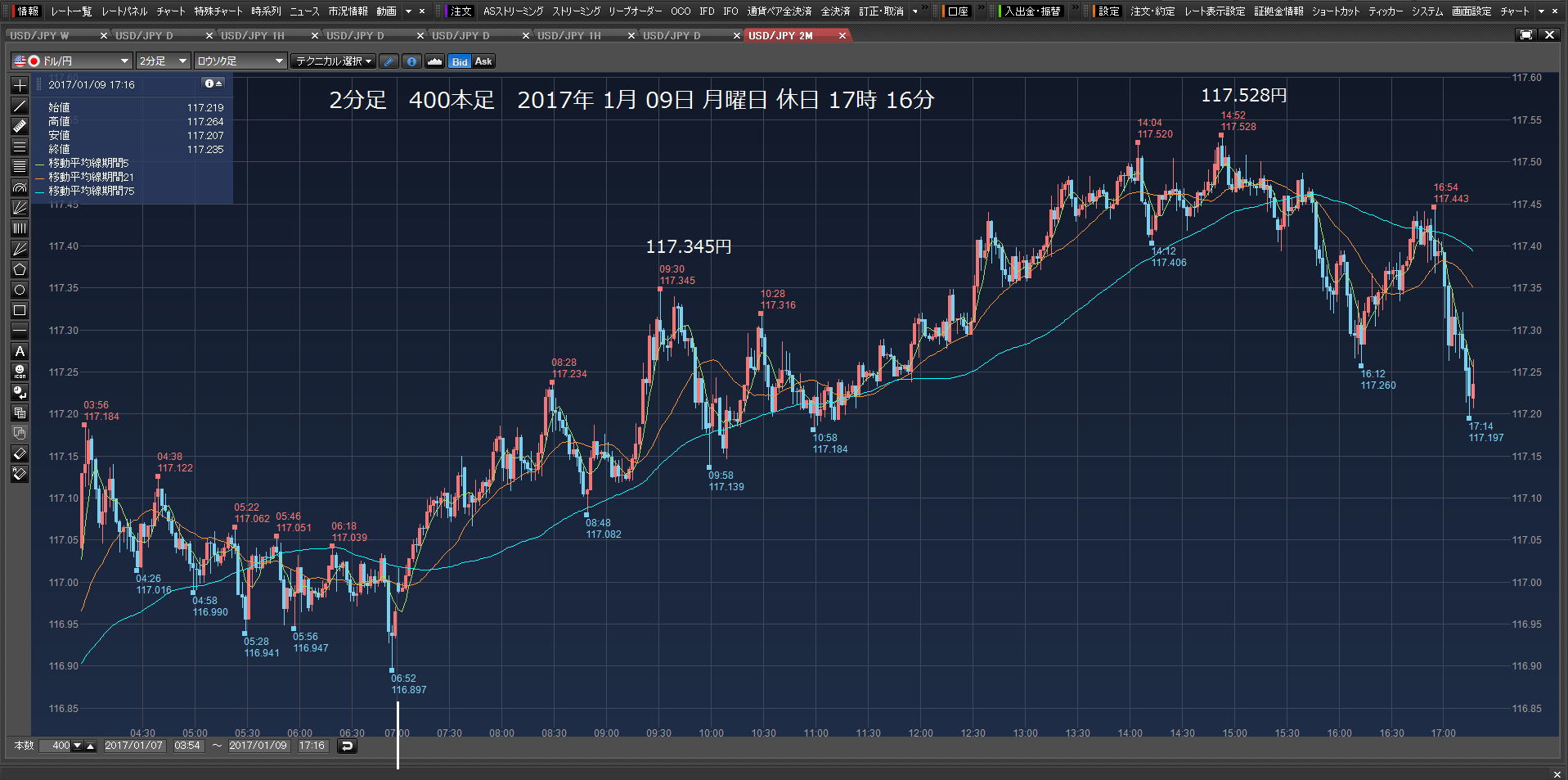Screen dimensions: 1568x780
Task: Click the area chart mountain icon
Action: 434,61
